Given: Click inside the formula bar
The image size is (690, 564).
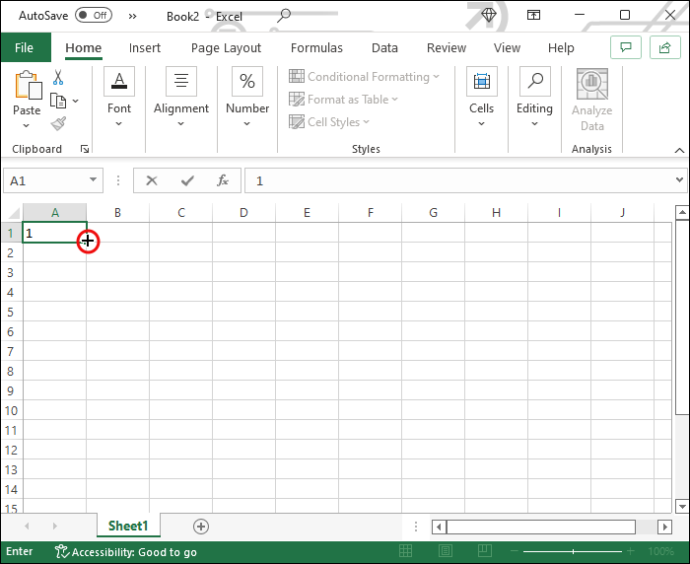Looking at the screenshot, I should click(459, 181).
